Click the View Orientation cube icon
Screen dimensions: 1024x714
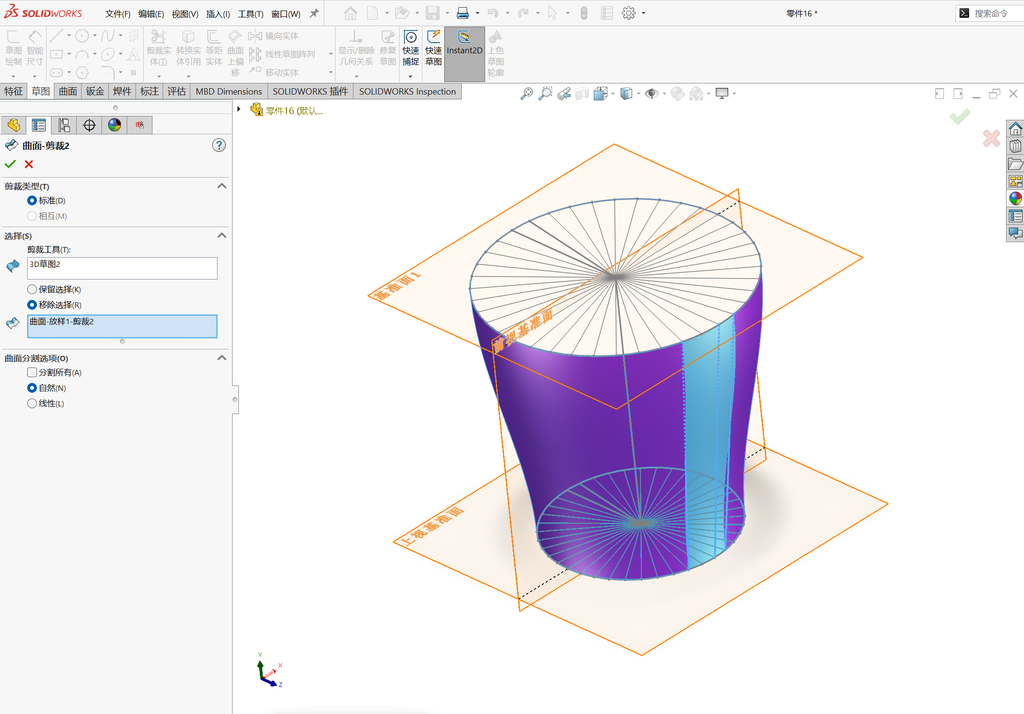pos(601,94)
